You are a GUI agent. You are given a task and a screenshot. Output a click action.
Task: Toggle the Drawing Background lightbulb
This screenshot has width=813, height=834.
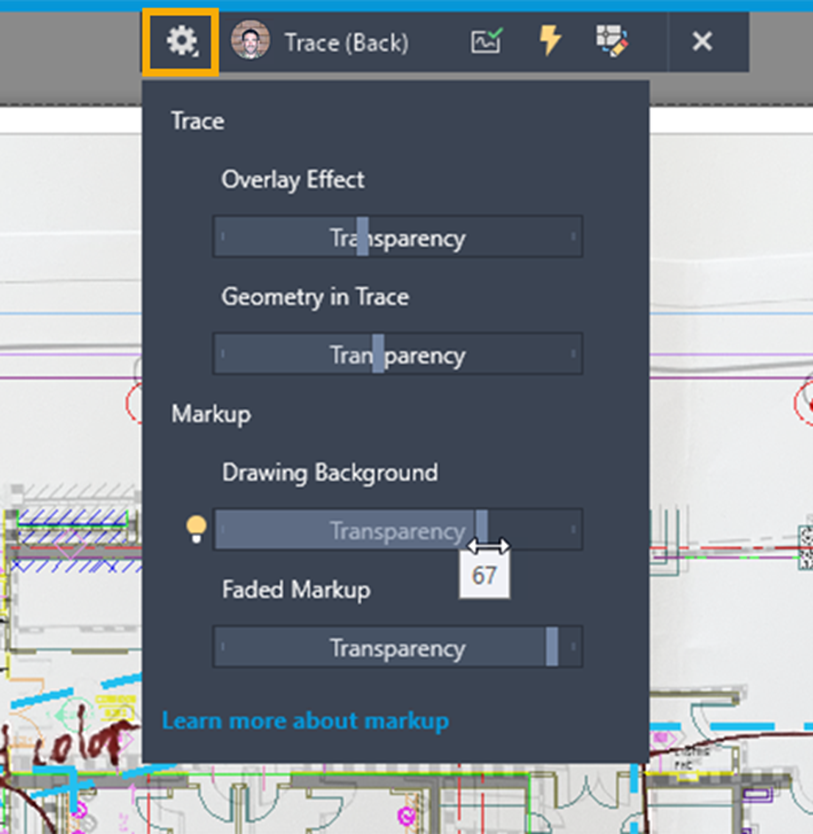click(196, 529)
